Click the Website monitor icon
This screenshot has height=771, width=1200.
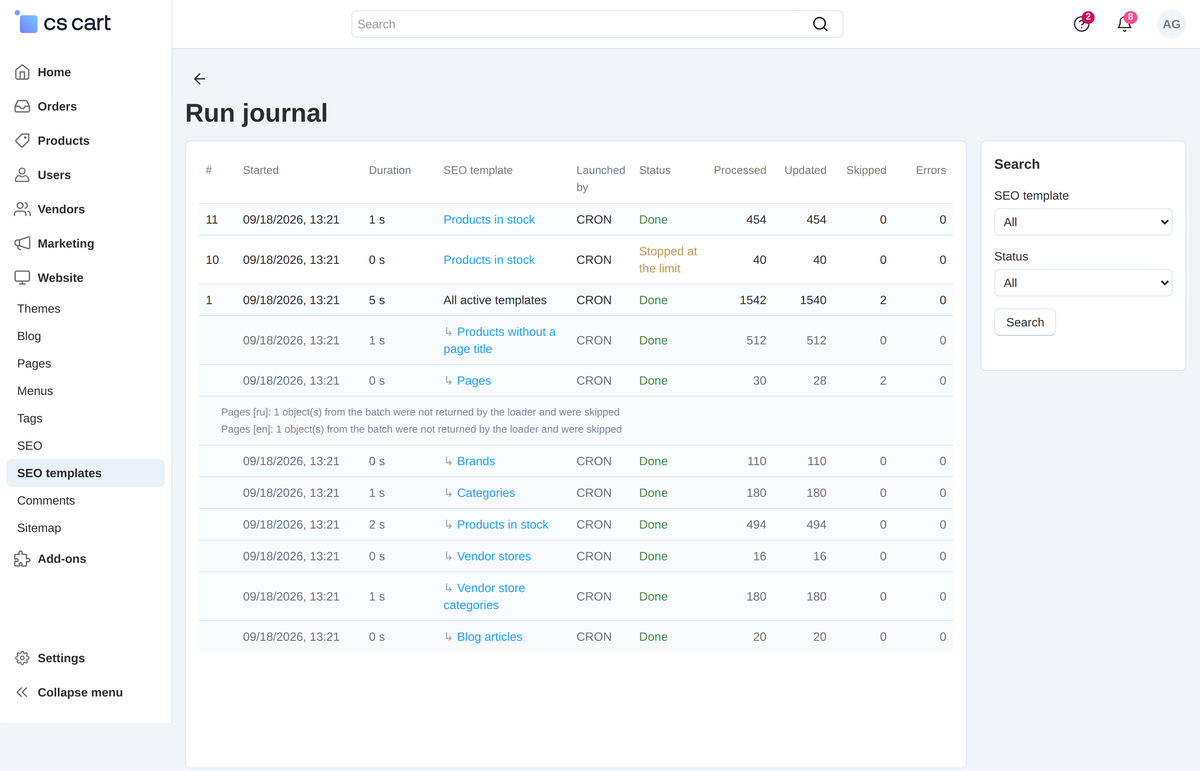[22, 277]
